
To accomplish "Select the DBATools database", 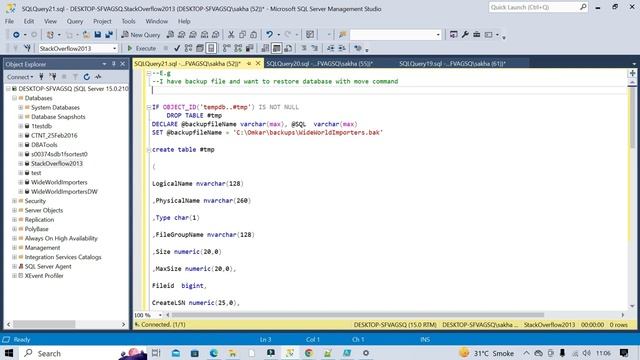I will [x=44, y=145].
